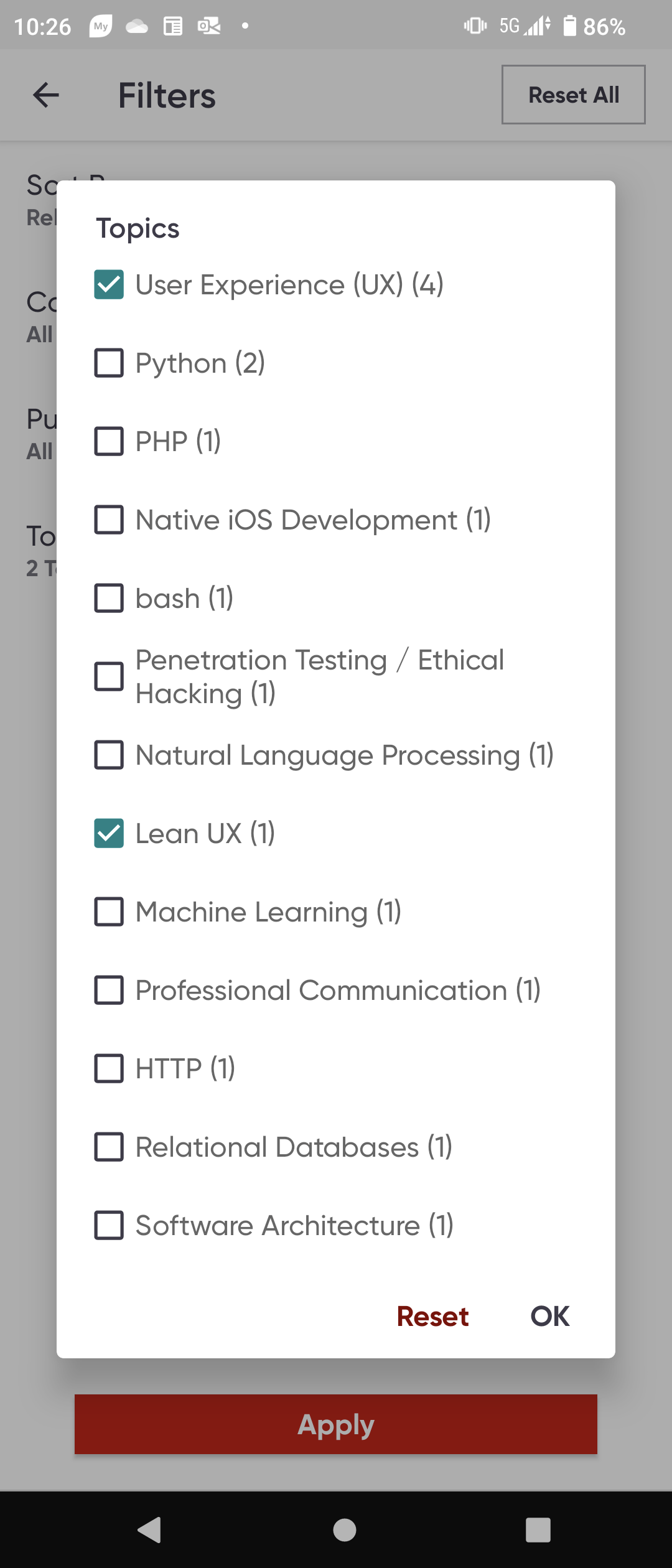Tap the Android home circle button
This screenshot has width=672, height=1568.
(345, 1529)
